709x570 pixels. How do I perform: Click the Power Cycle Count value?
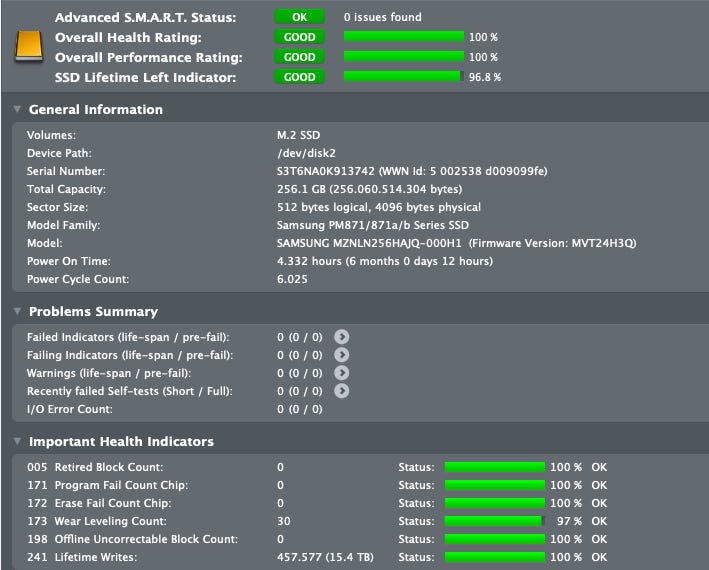(x=292, y=279)
